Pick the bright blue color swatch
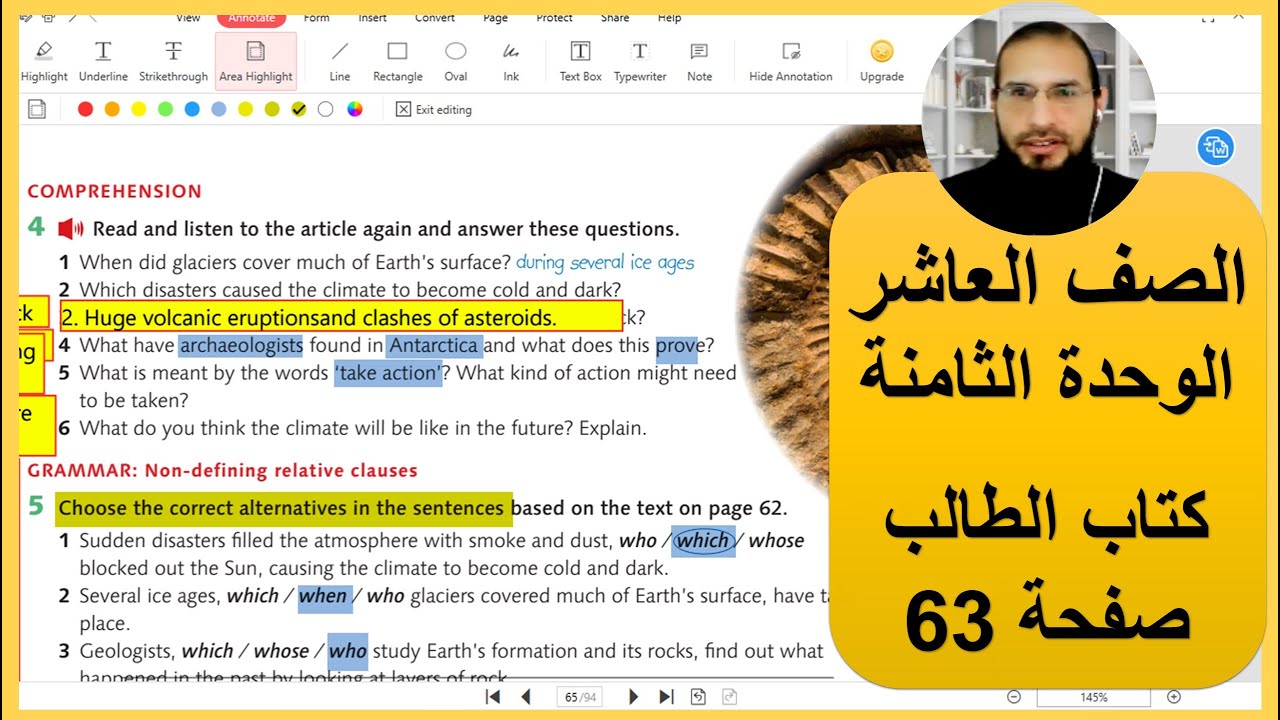 pos(192,110)
